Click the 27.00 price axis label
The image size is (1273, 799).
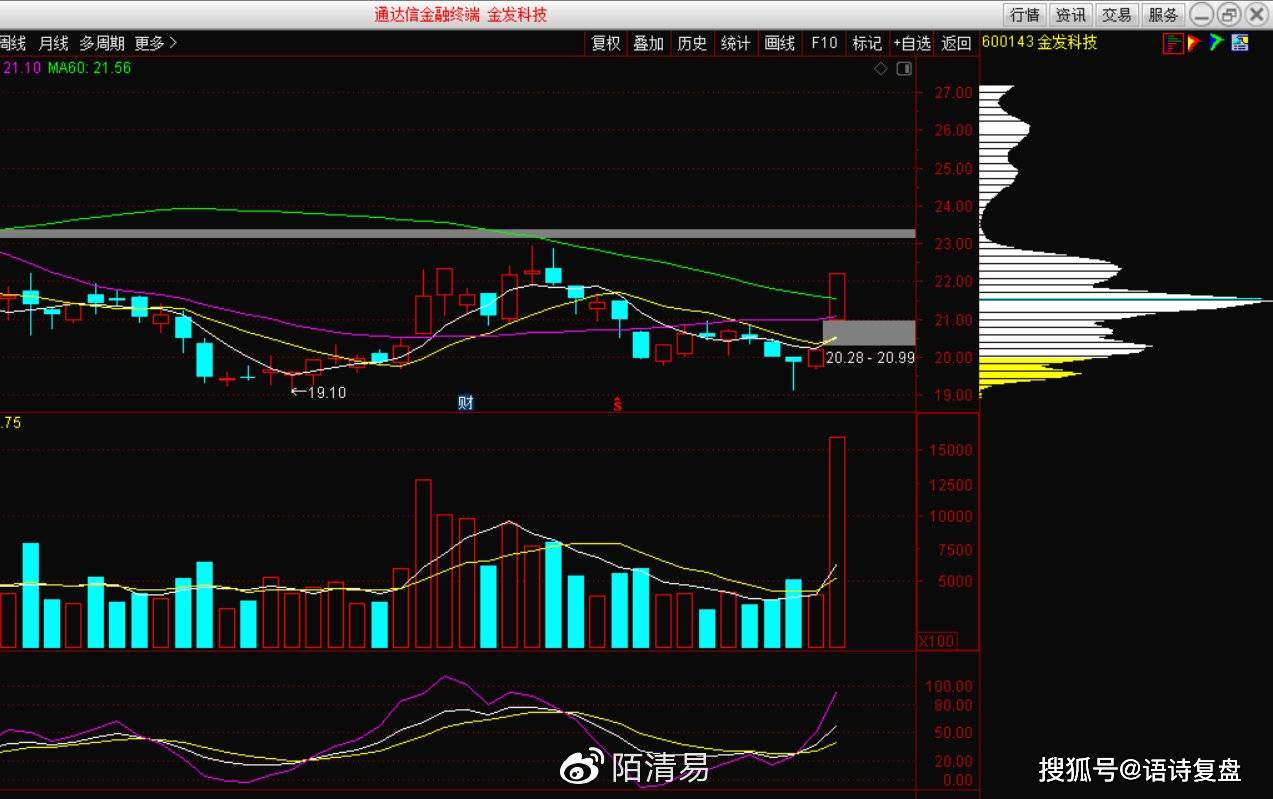pyautogui.click(x=953, y=93)
